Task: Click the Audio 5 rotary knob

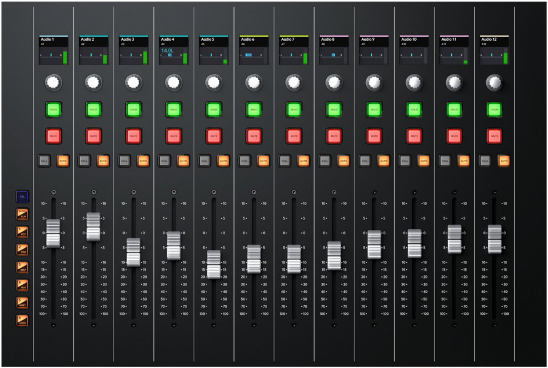Action: pyautogui.click(x=214, y=83)
